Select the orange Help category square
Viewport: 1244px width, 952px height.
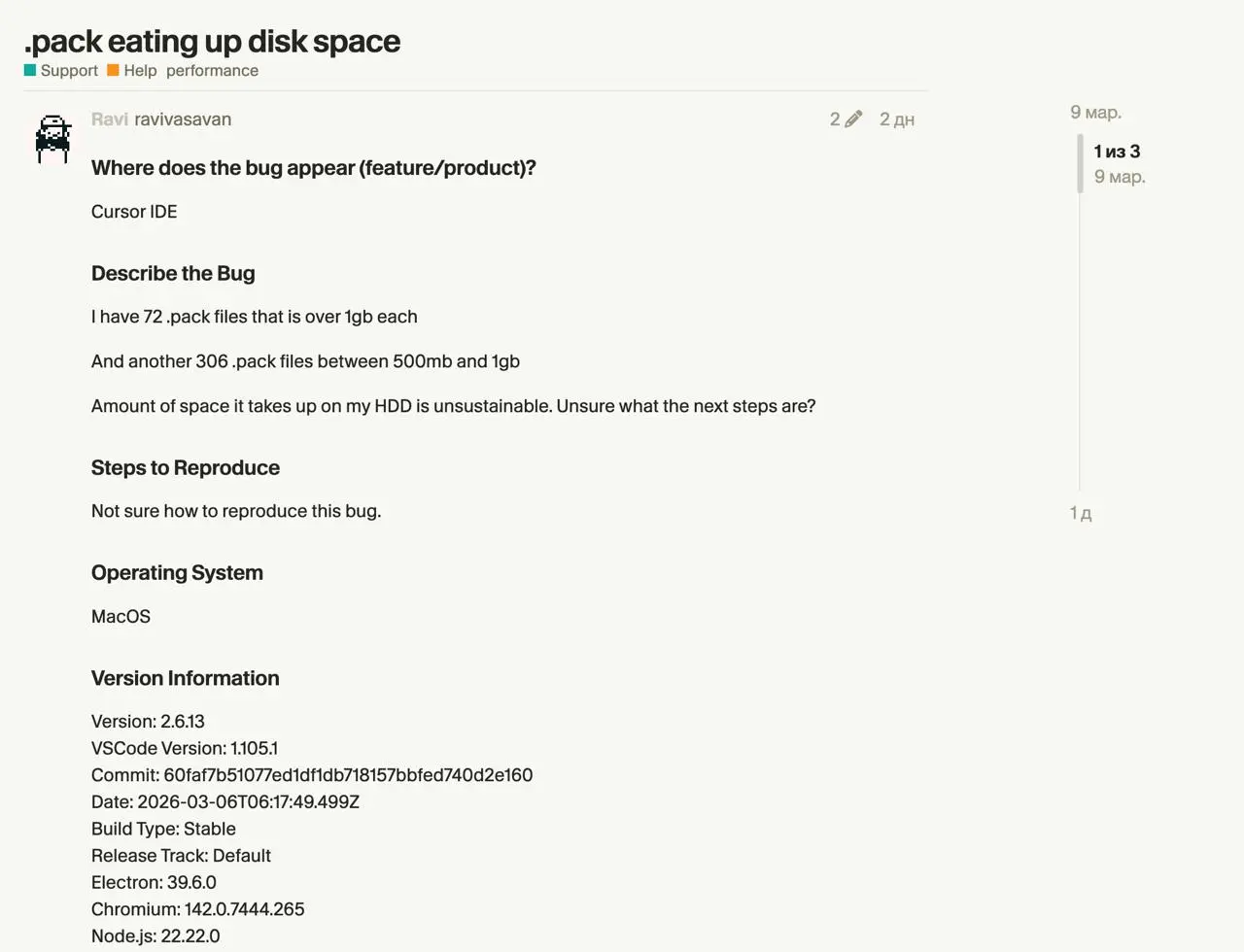[113, 70]
